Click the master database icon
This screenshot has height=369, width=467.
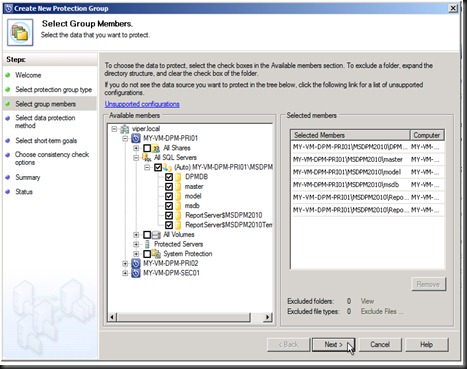179,187
